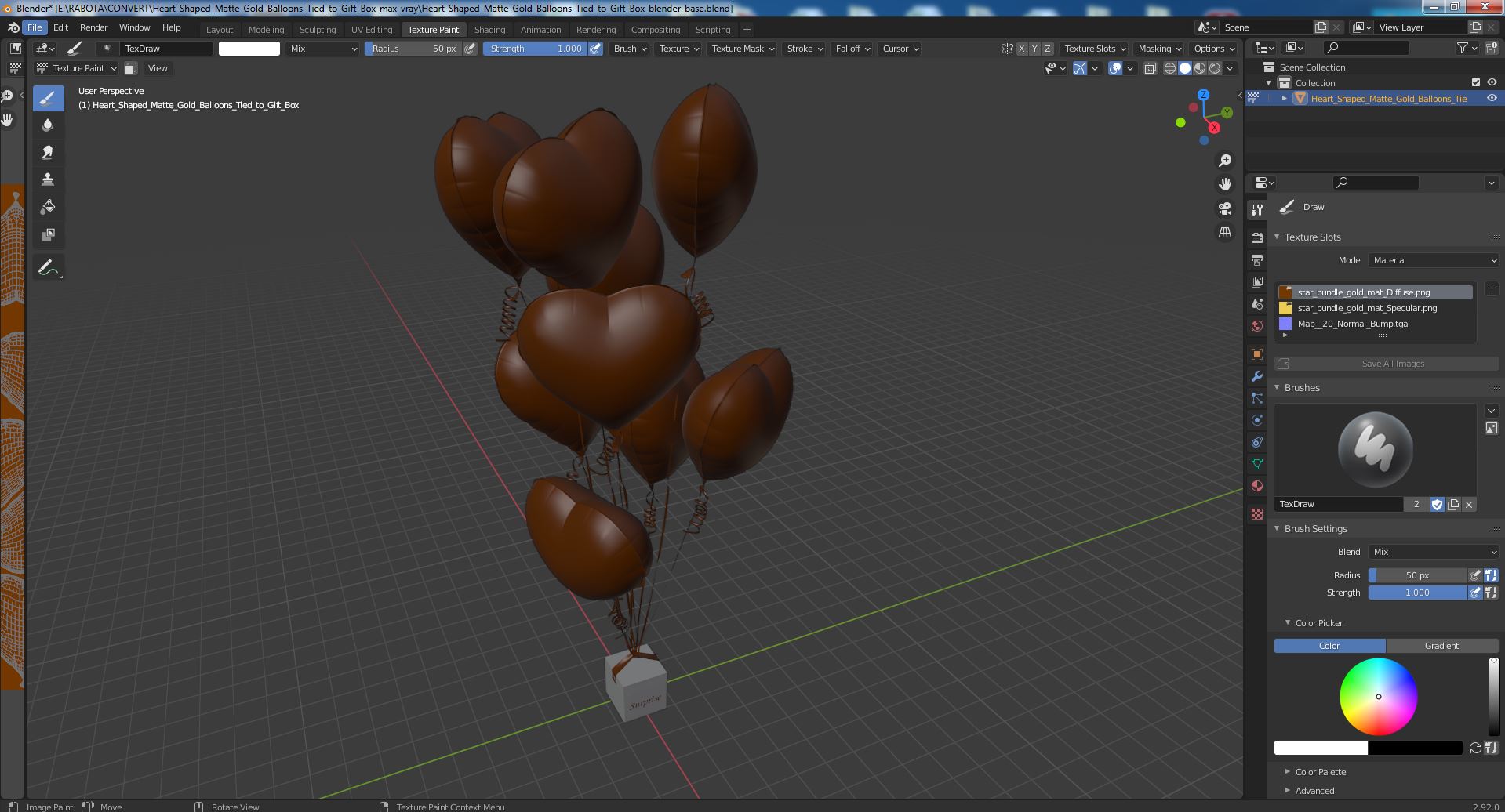Expand the Color Palette panel
Screen dimensions: 1505x812
coord(1321,772)
